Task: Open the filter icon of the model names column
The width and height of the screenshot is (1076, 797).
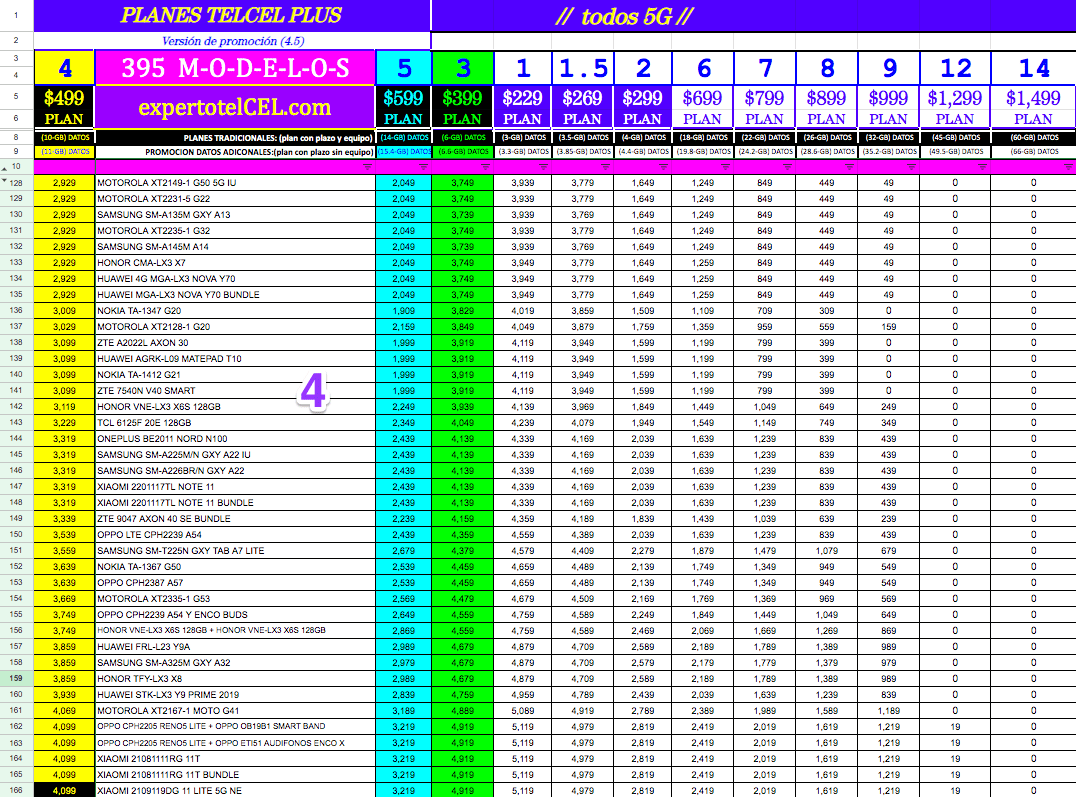Action: pos(368,167)
